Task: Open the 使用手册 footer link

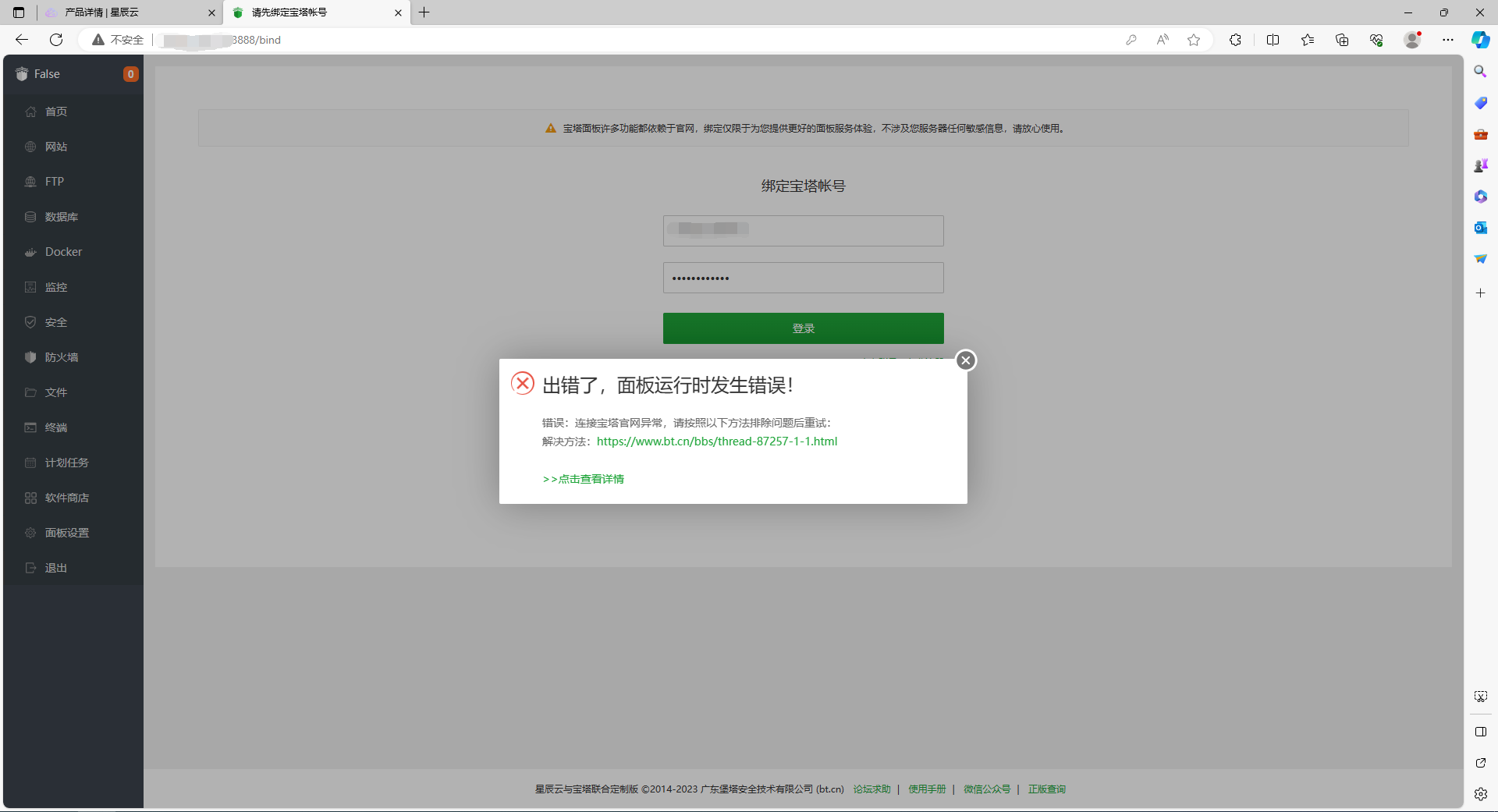Action: pos(927,789)
